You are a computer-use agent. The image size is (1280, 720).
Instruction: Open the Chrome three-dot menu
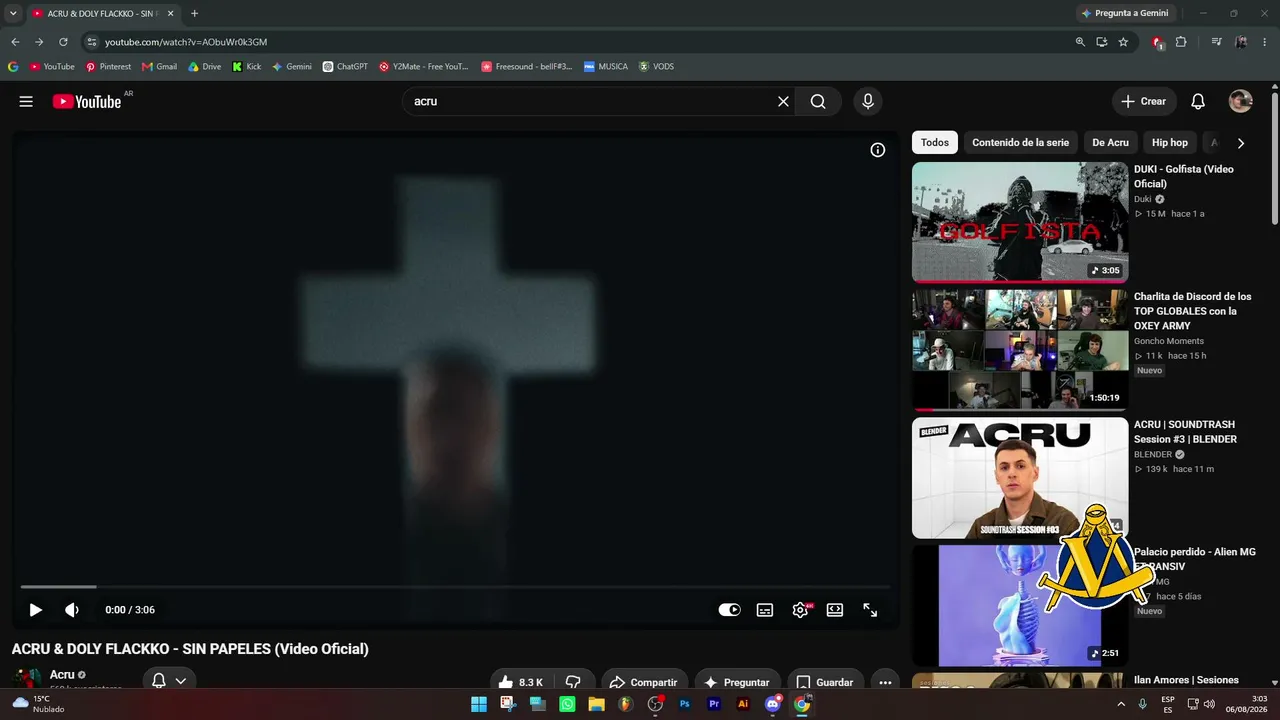1265,42
